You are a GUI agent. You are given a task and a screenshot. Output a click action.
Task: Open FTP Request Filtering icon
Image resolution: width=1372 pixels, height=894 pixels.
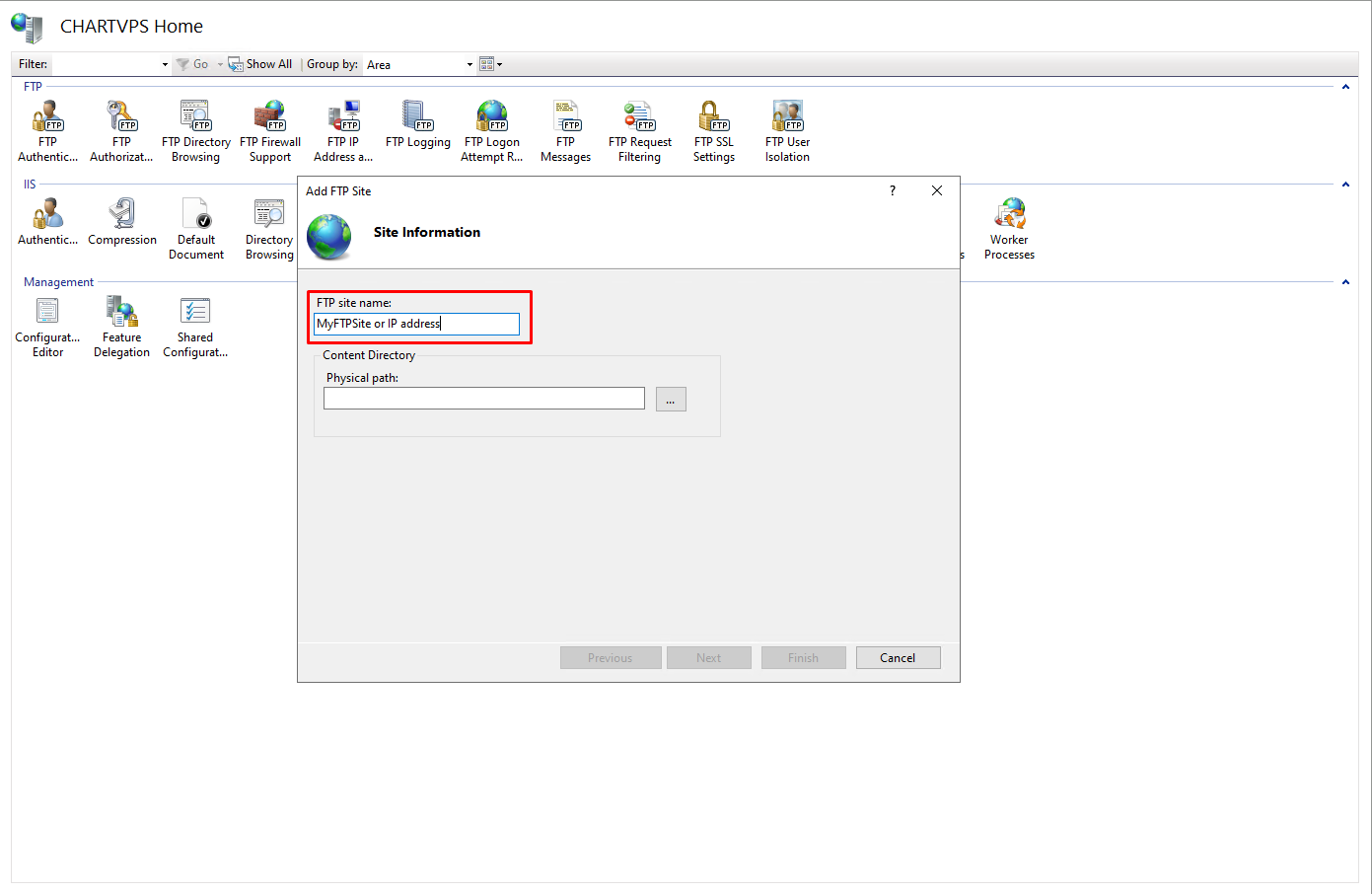pos(639,130)
